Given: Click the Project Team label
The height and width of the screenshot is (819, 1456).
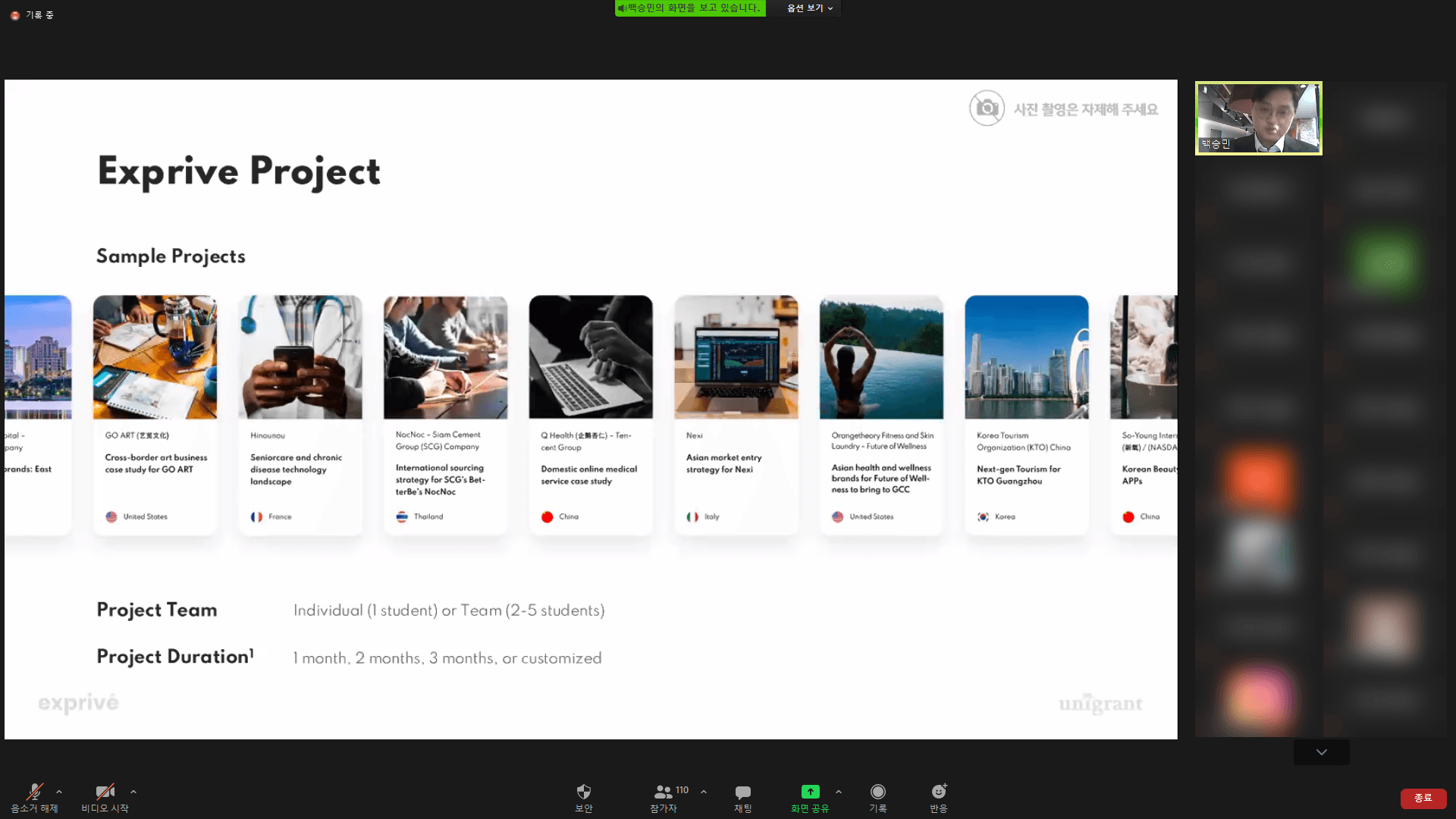Looking at the screenshot, I should (157, 610).
